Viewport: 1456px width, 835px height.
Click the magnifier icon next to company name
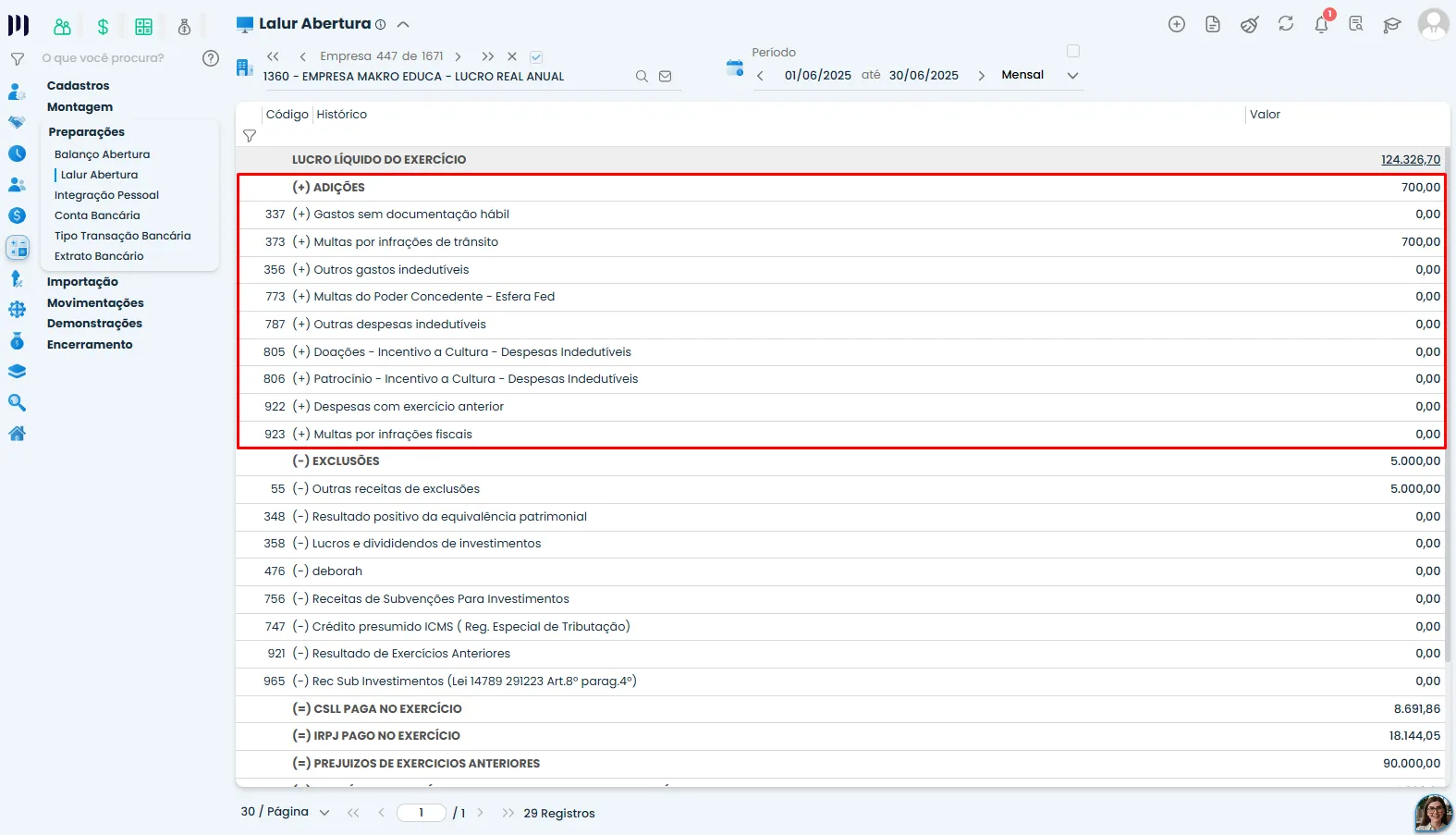pos(642,77)
